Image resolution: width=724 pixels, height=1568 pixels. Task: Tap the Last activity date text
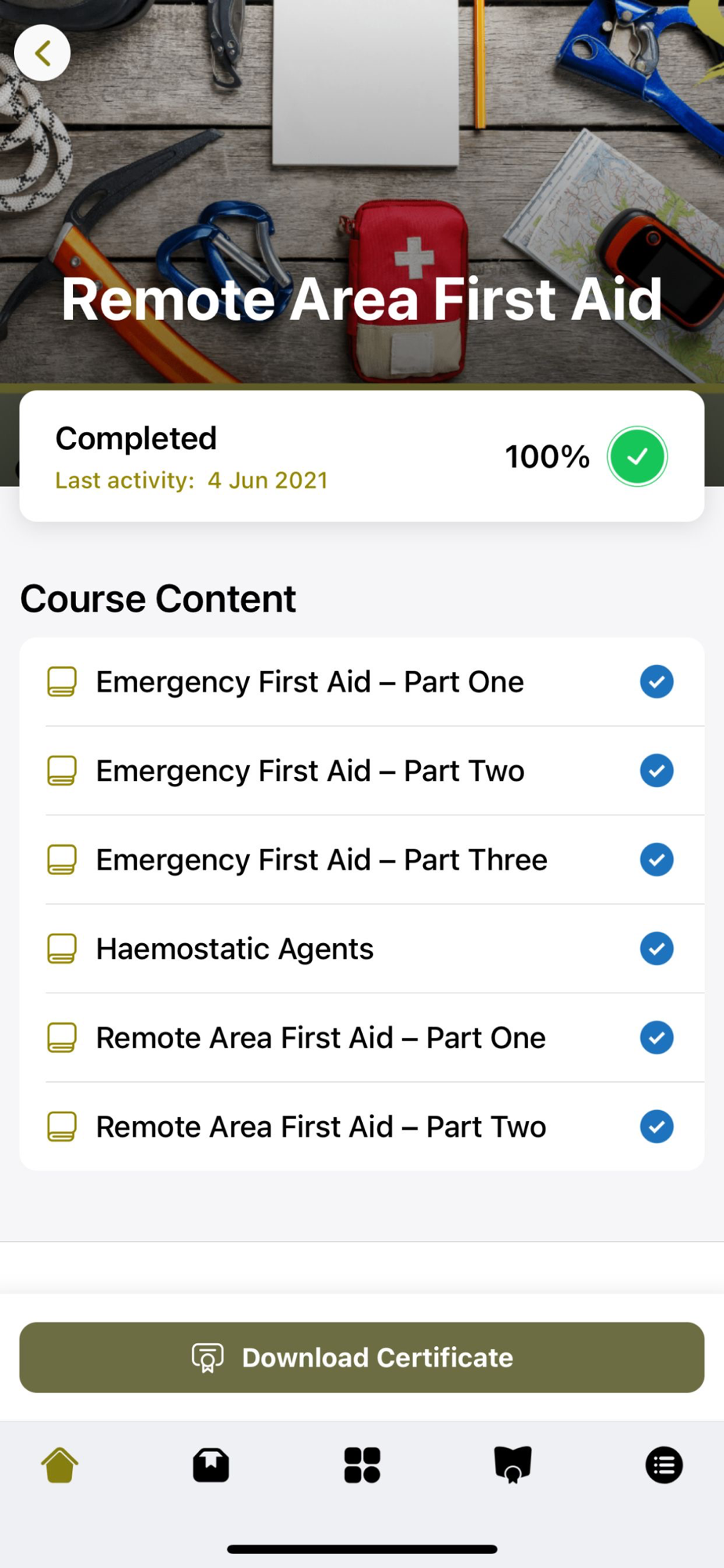coord(191,481)
